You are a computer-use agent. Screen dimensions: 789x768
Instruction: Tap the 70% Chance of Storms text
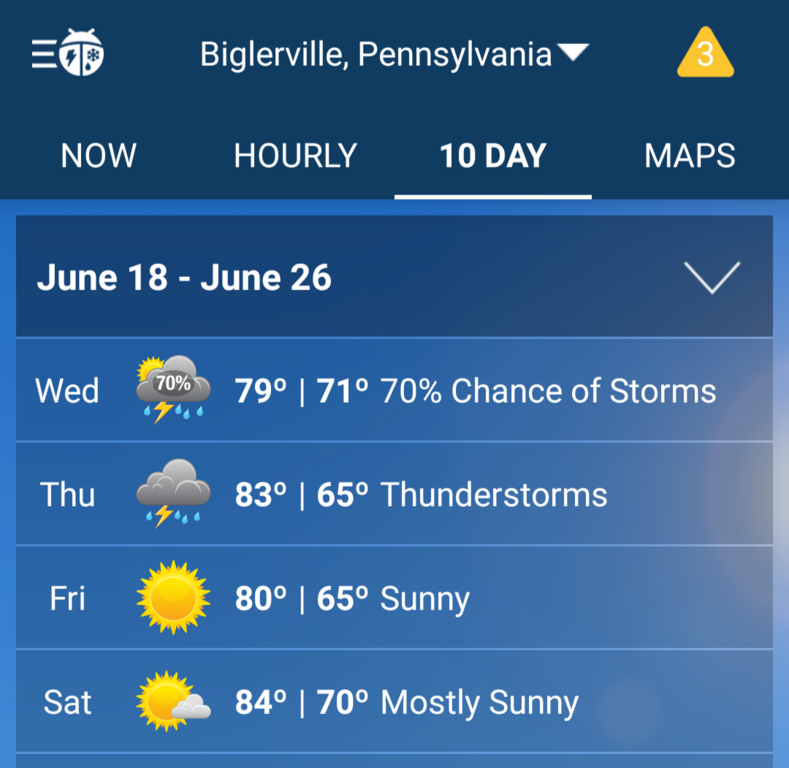pos(548,391)
